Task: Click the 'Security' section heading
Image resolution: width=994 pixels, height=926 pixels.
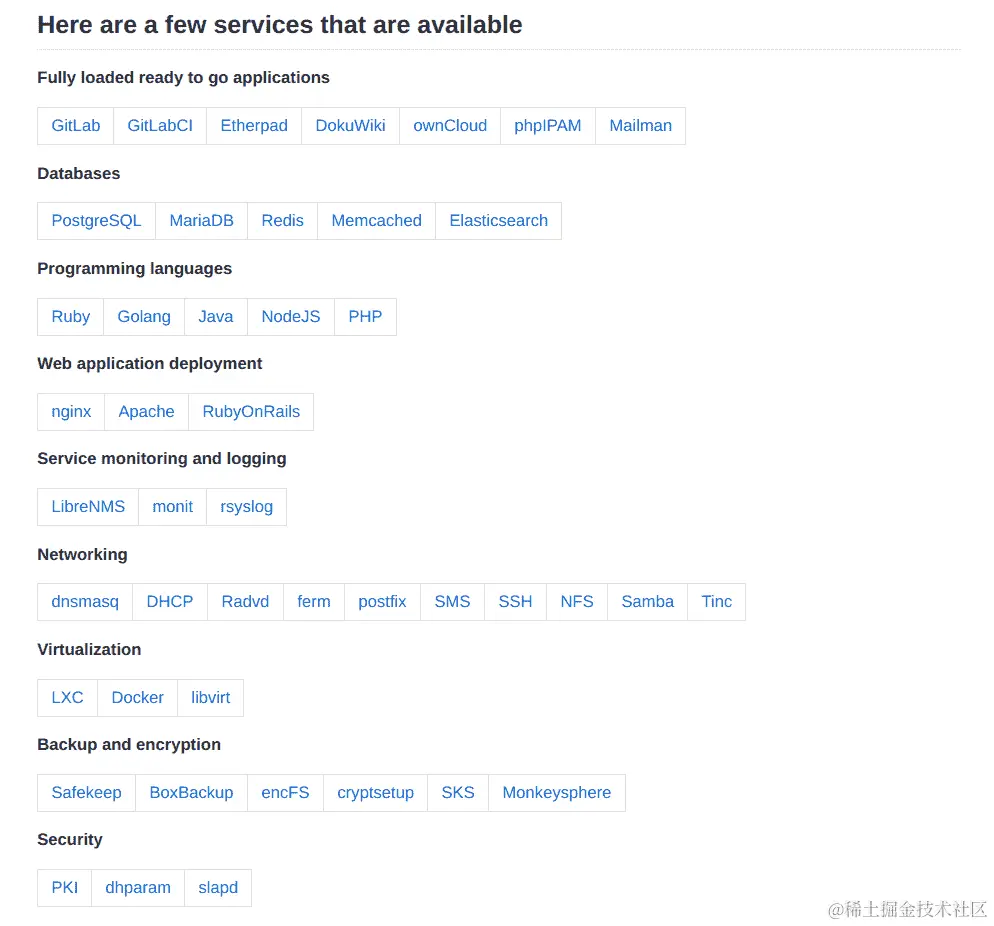Action: point(70,840)
